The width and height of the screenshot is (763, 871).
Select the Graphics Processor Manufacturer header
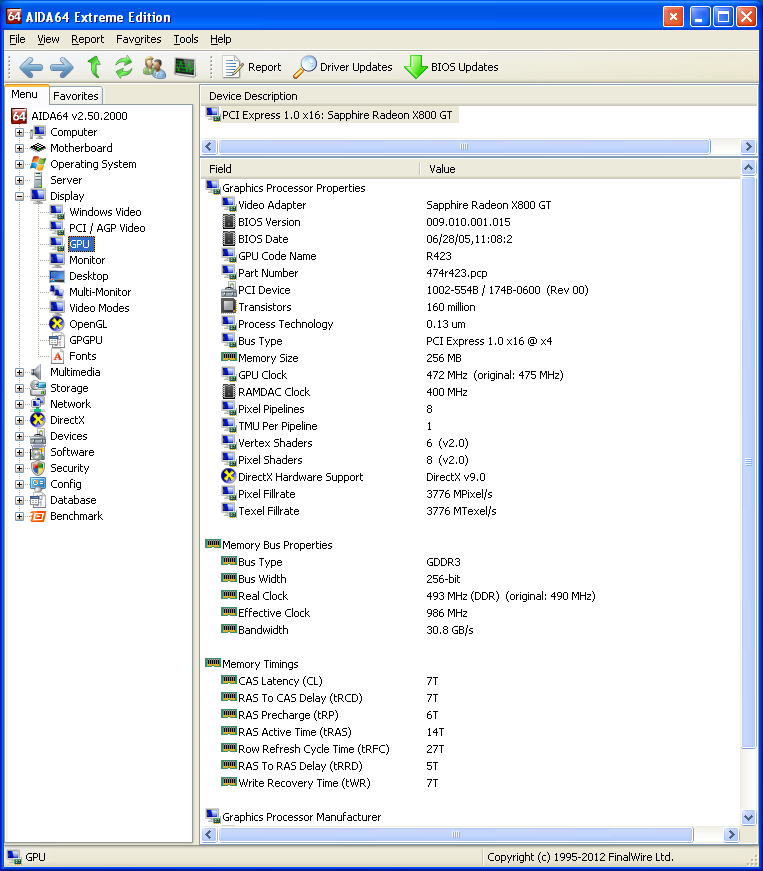[x=302, y=817]
